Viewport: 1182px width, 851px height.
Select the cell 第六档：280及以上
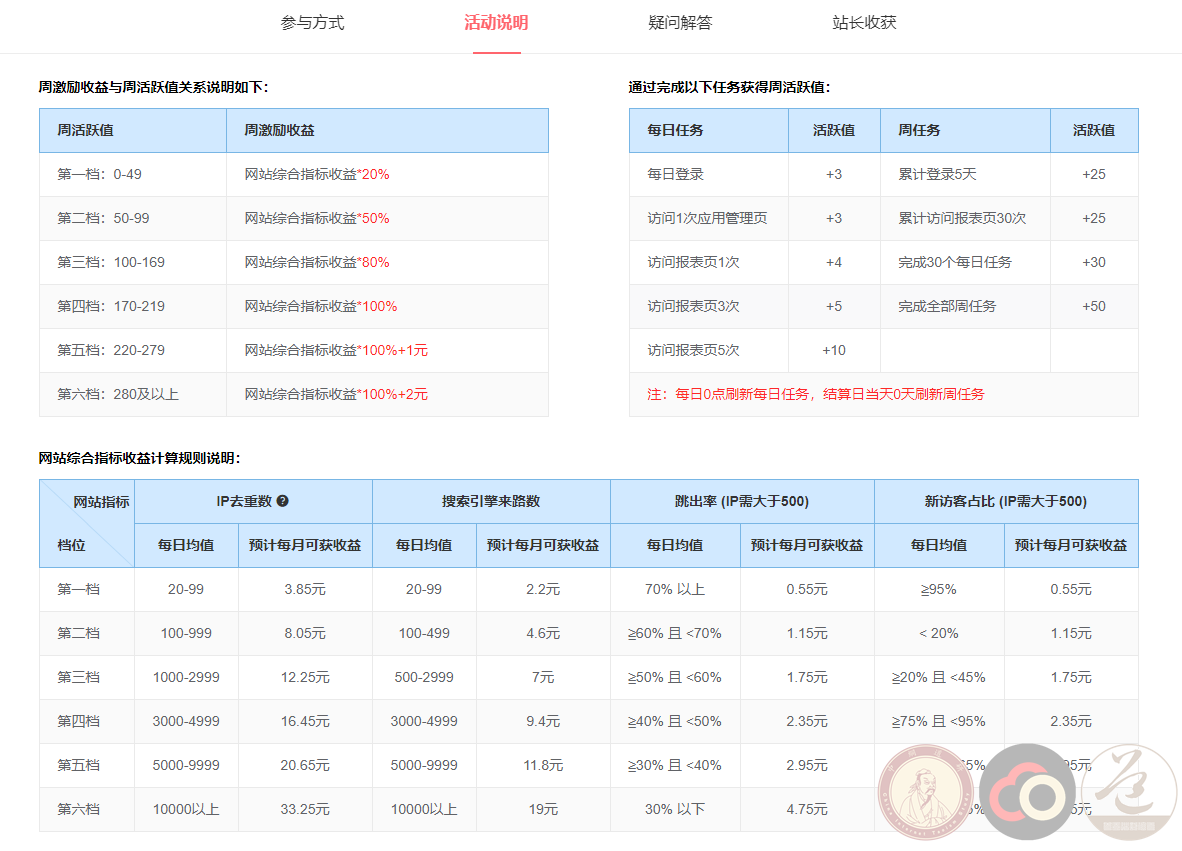[x=133, y=394]
